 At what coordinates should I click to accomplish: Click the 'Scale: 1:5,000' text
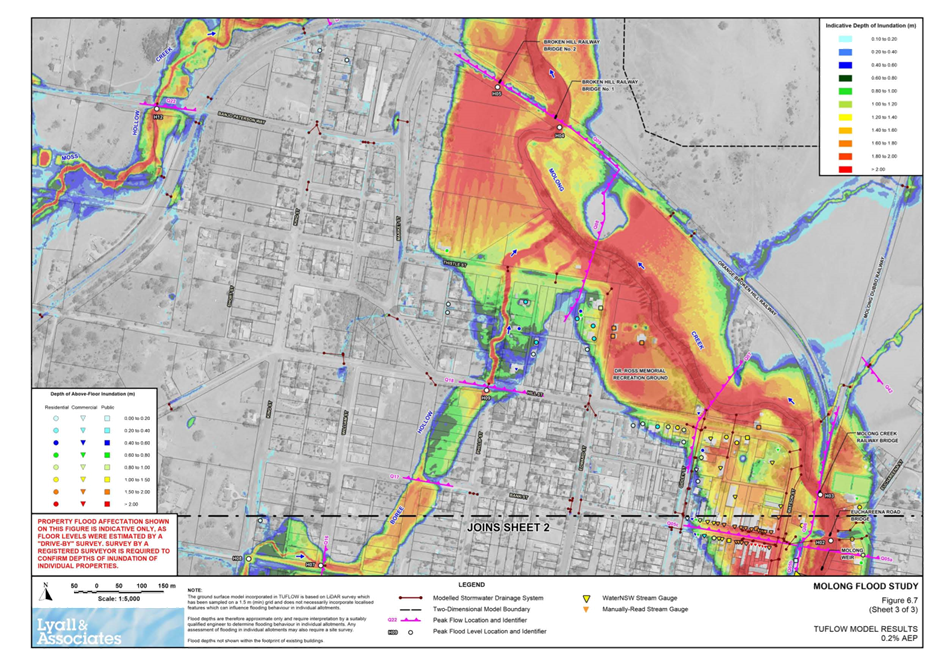[x=119, y=598]
